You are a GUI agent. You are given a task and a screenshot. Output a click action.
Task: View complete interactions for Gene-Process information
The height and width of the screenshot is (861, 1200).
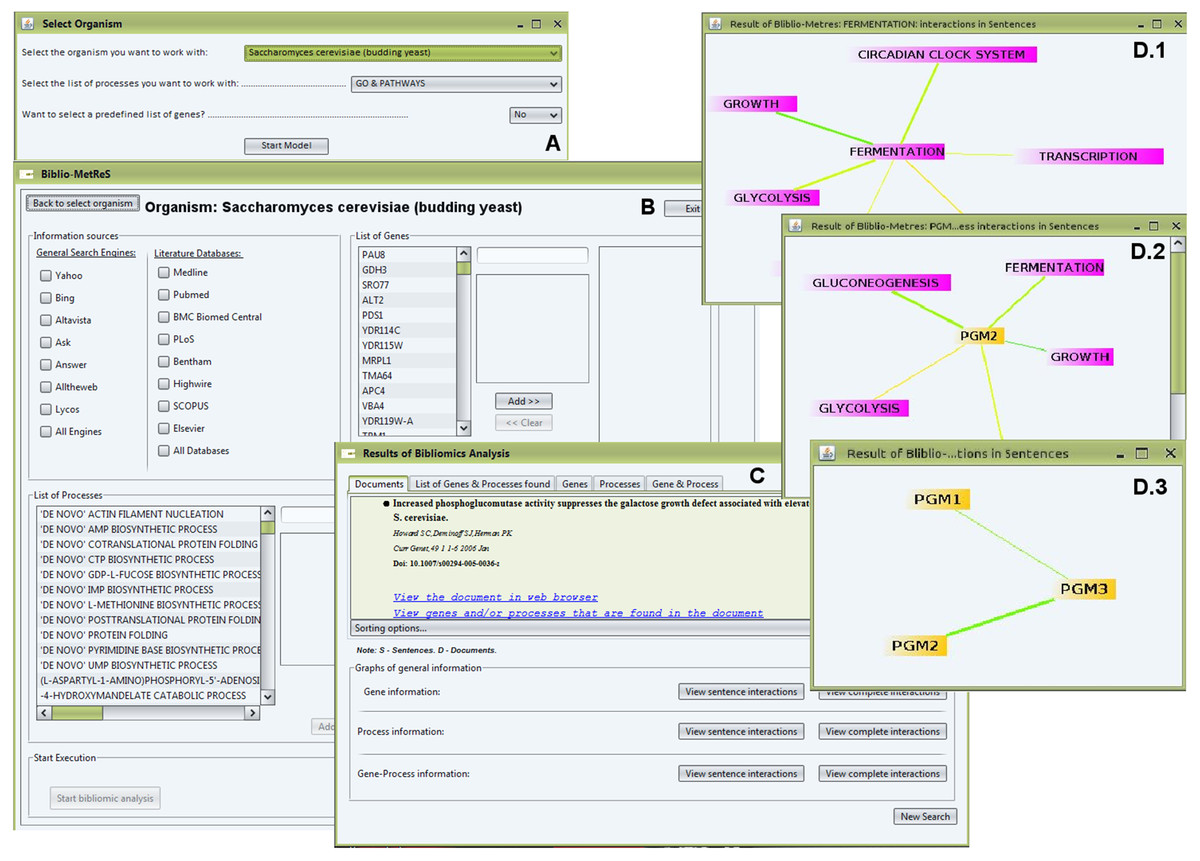tap(883, 774)
